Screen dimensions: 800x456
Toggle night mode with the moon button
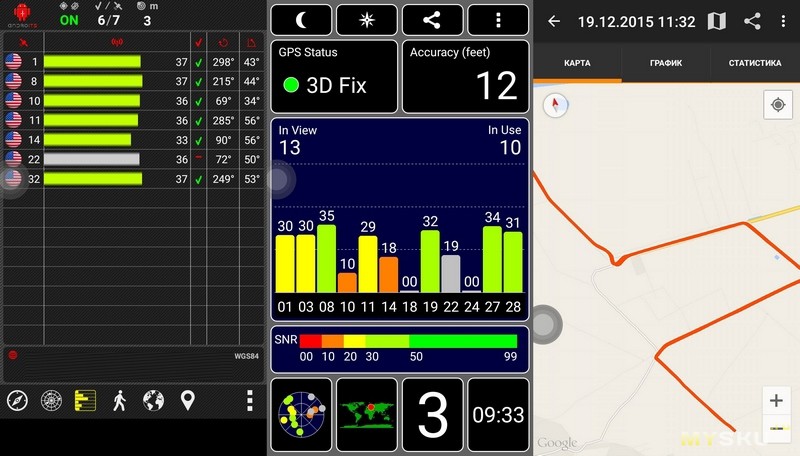point(301,20)
